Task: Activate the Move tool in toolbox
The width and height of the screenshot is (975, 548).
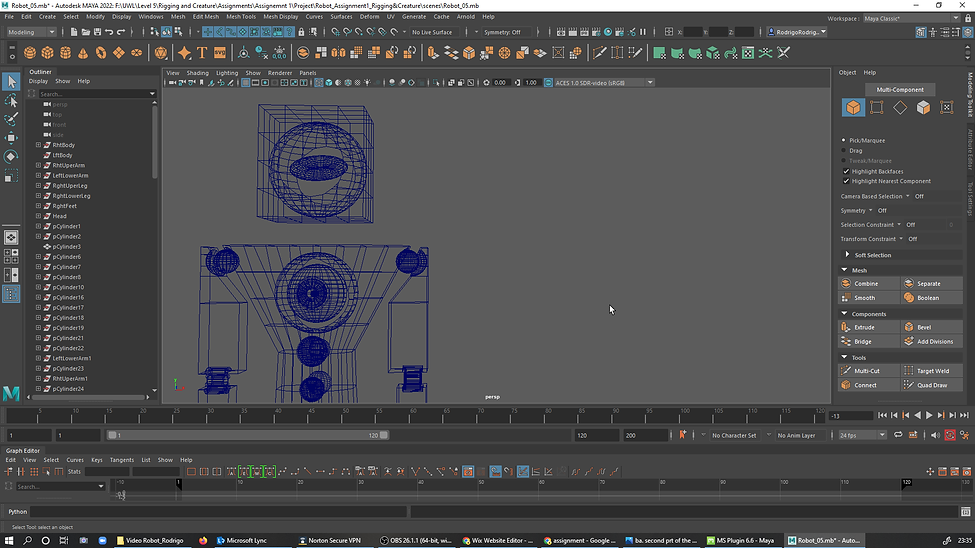Action: click(x=11, y=137)
